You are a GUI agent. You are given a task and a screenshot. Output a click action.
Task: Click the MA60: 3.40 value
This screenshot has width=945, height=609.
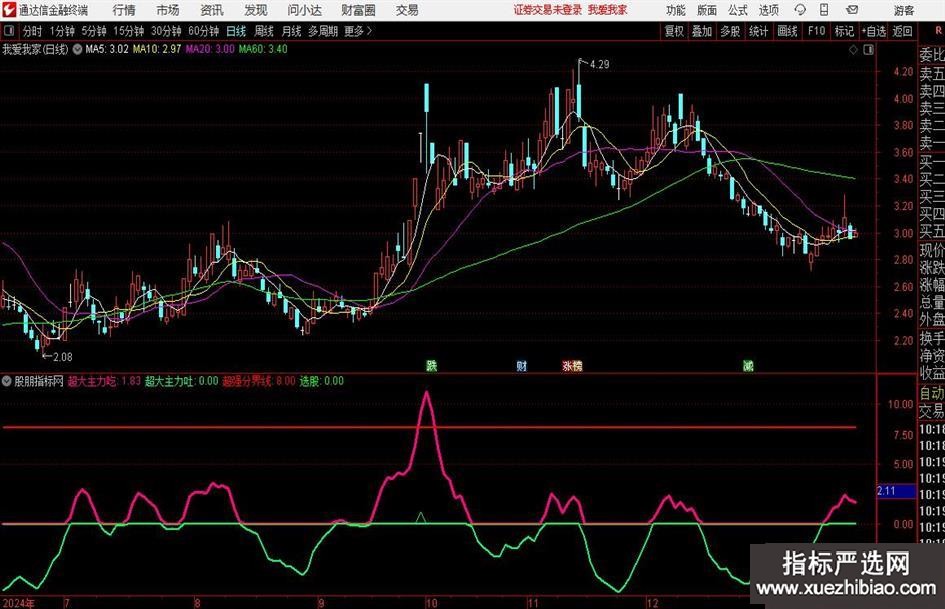tap(263, 49)
